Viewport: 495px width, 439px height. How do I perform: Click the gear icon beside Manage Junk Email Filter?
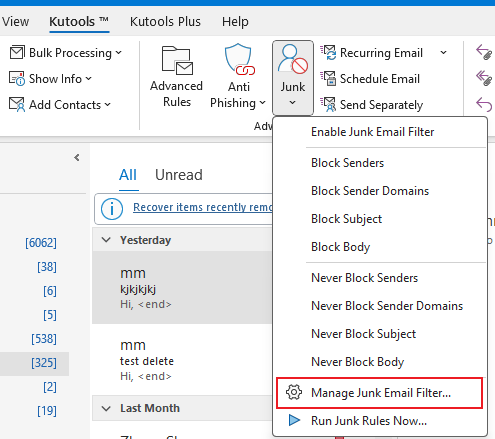pyautogui.click(x=294, y=392)
